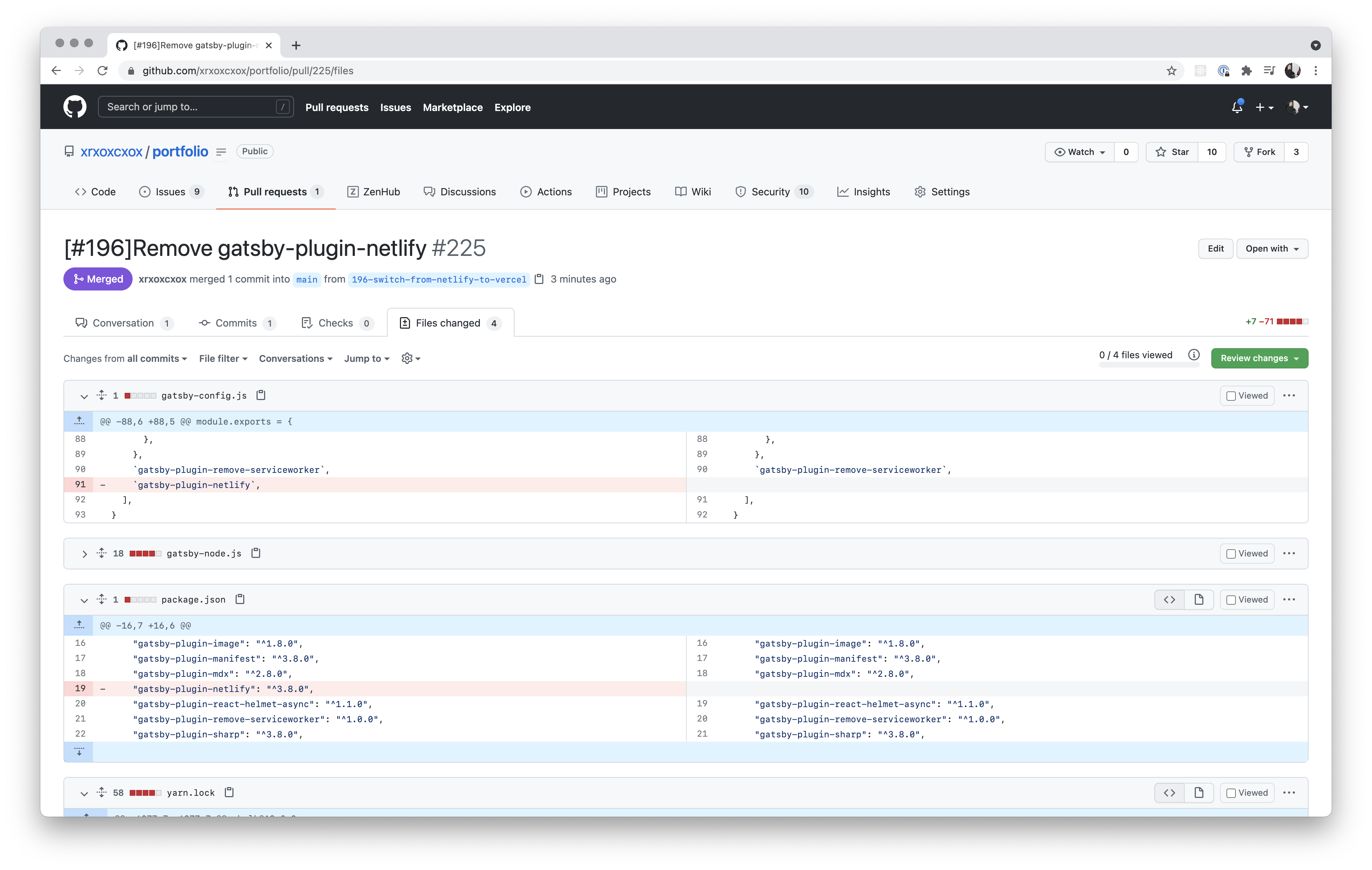
Task: Click the Edit title button
Action: pos(1215,249)
